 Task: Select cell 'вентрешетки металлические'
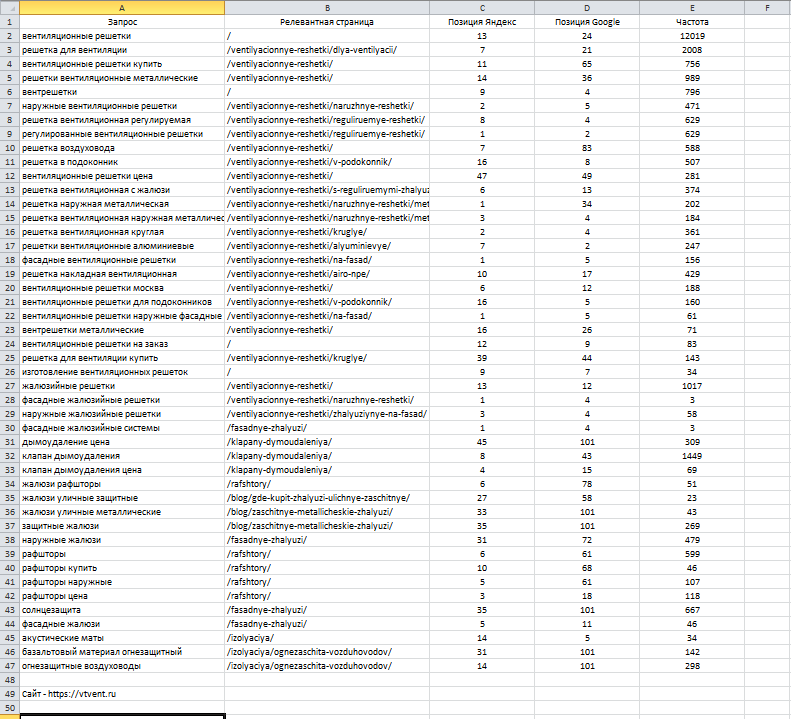[x=122, y=330]
